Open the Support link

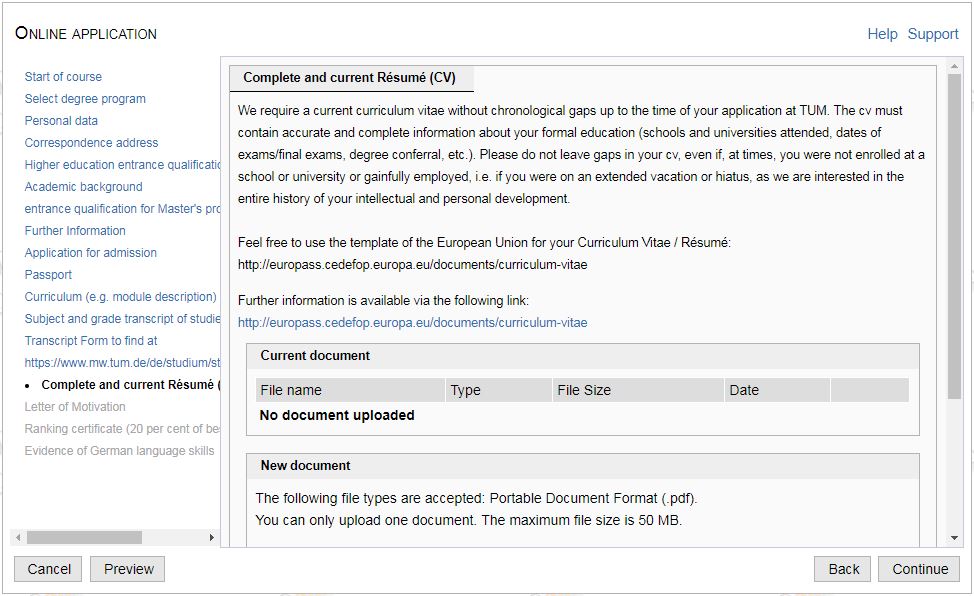(x=932, y=34)
